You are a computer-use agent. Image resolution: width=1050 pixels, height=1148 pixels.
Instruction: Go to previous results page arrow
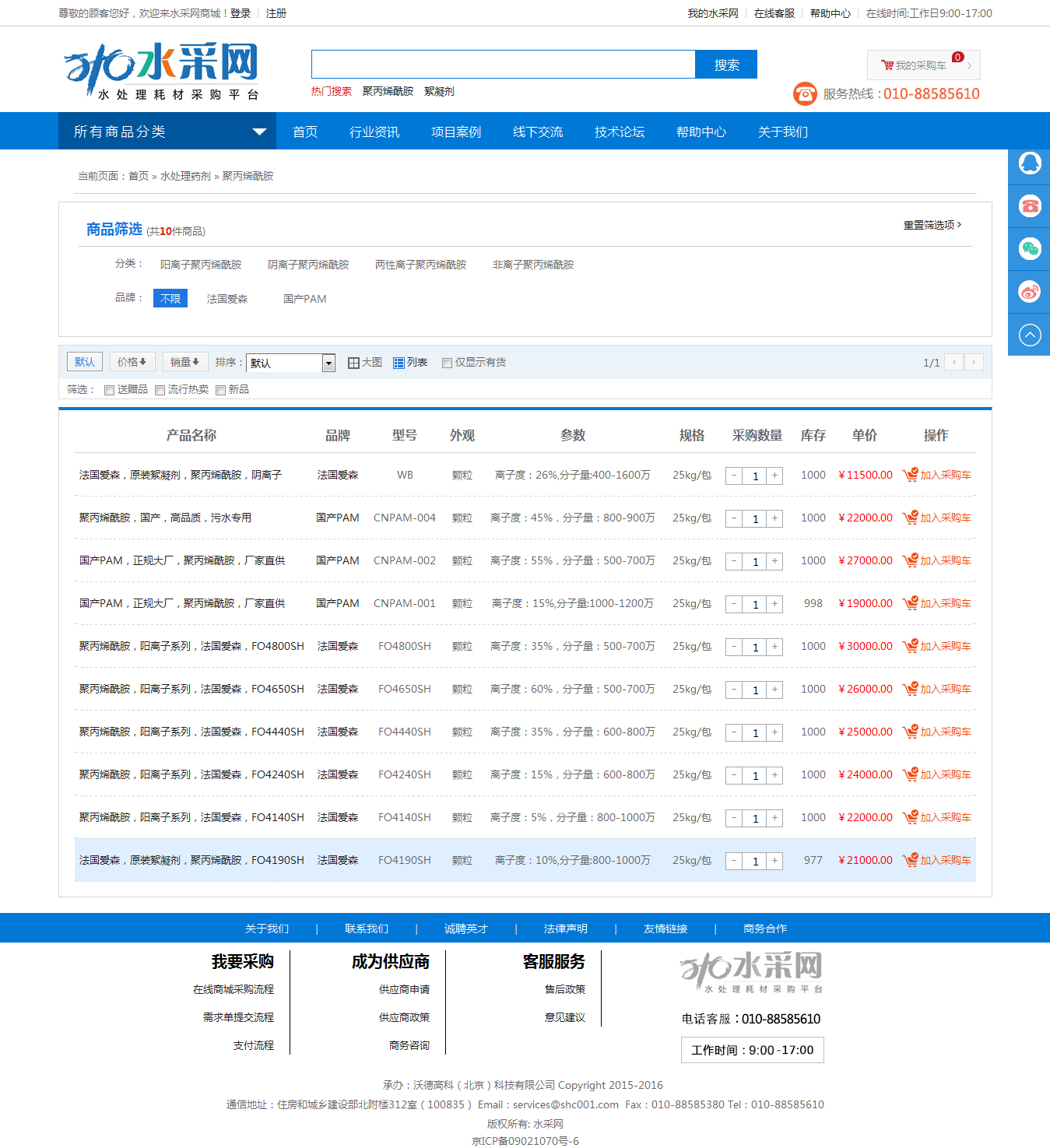(x=954, y=362)
